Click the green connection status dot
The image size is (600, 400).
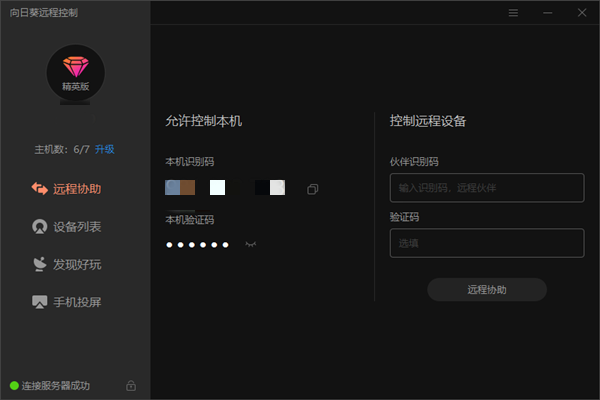pyautogui.click(x=14, y=385)
